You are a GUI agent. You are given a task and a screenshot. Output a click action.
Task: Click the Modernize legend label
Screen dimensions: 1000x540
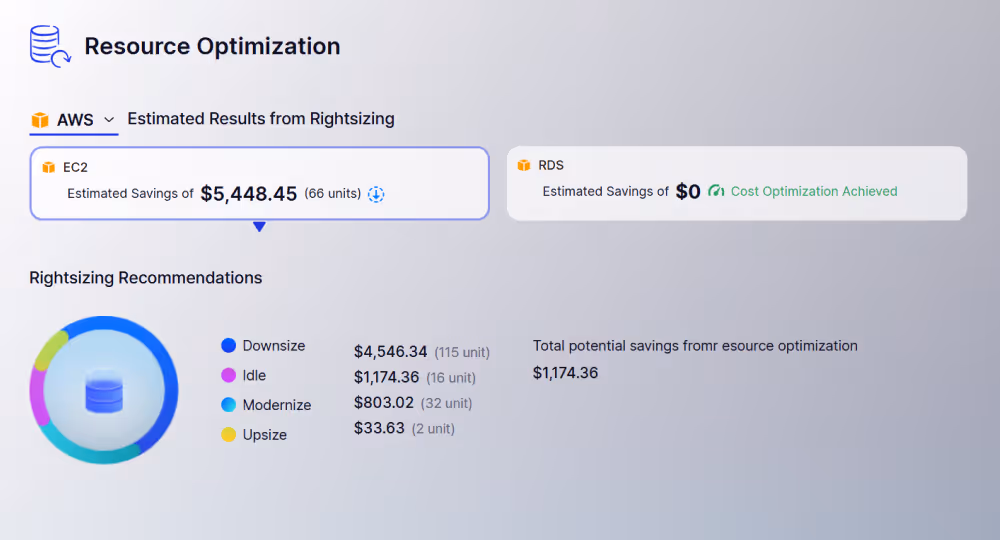277,405
